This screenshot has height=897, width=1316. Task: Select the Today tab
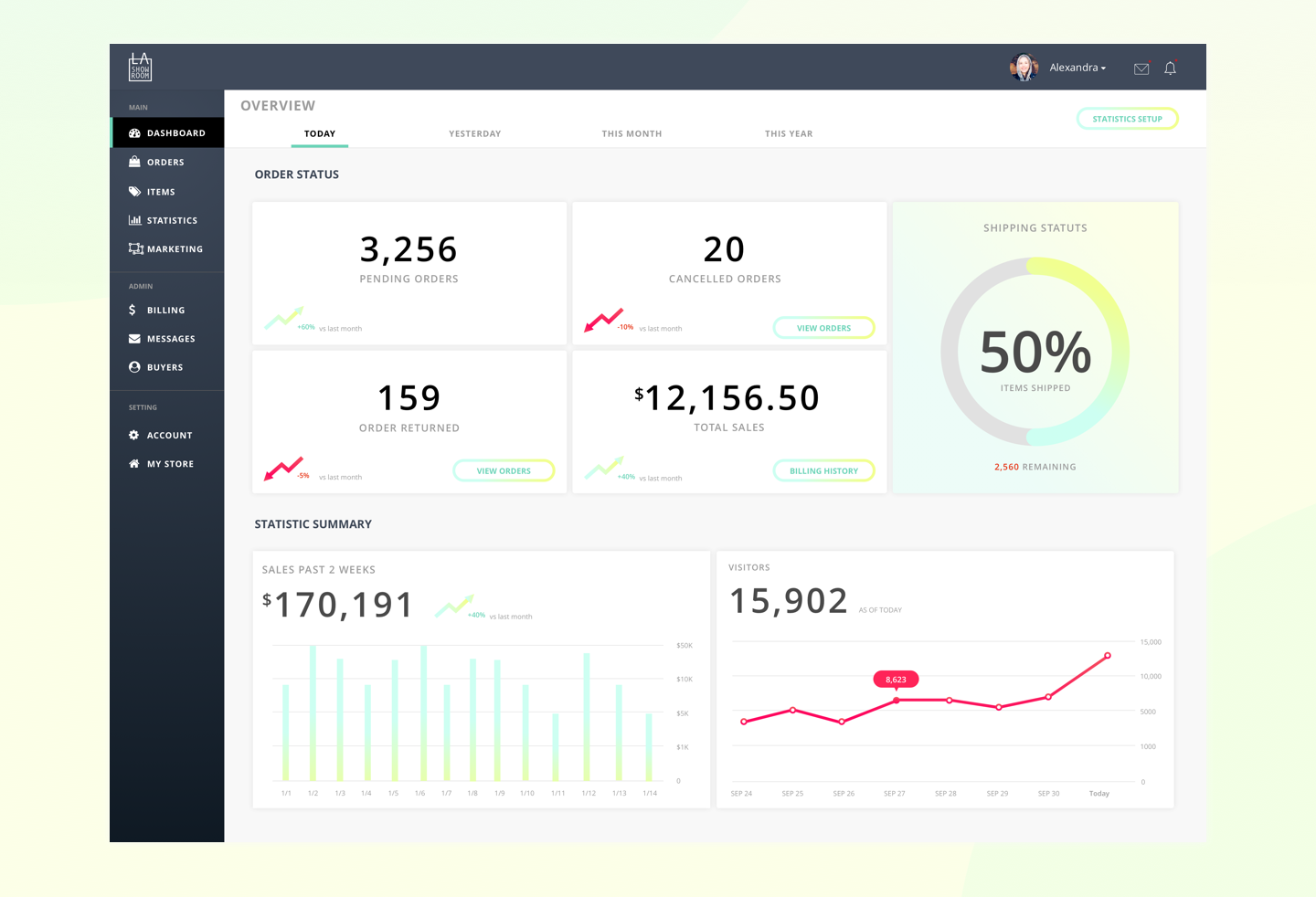click(320, 134)
